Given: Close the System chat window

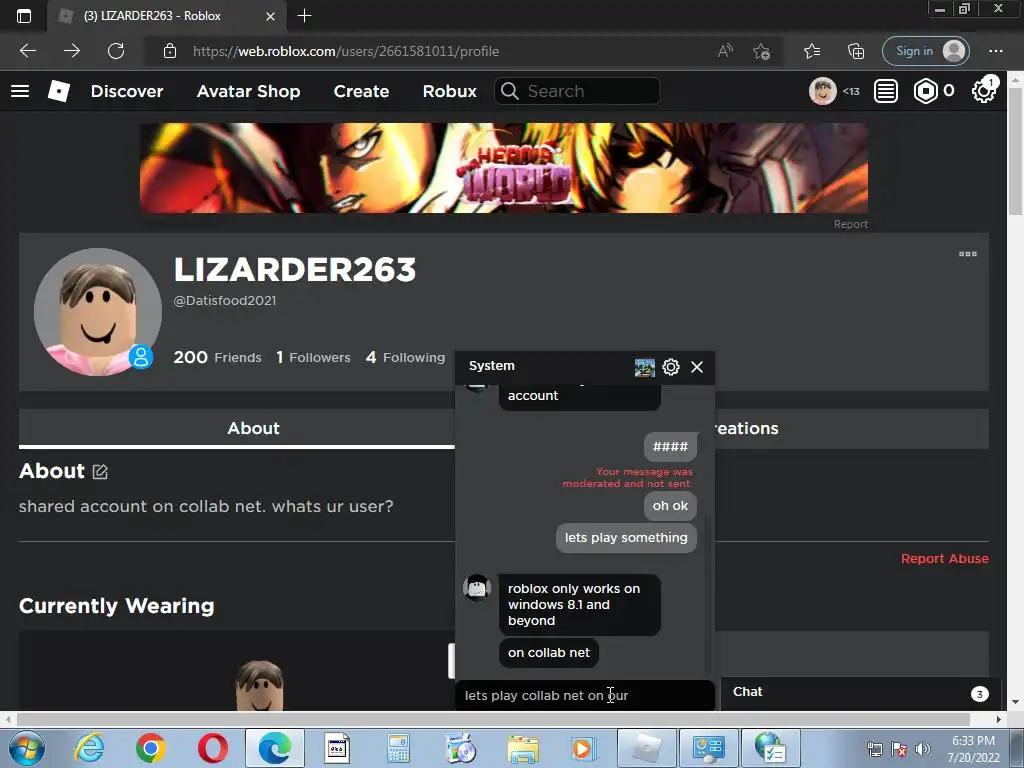Looking at the screenshot, I should click(697, 367).
